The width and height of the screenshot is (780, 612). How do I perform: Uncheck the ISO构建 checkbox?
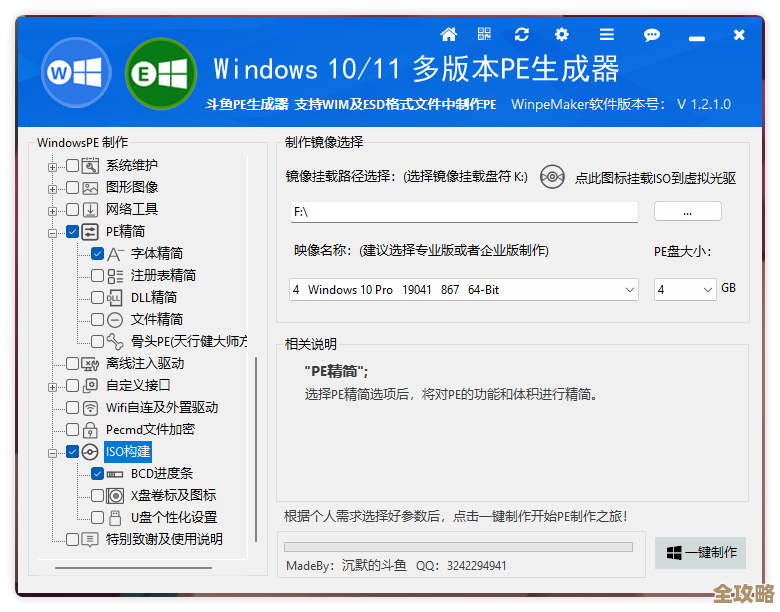coord(73,452)
